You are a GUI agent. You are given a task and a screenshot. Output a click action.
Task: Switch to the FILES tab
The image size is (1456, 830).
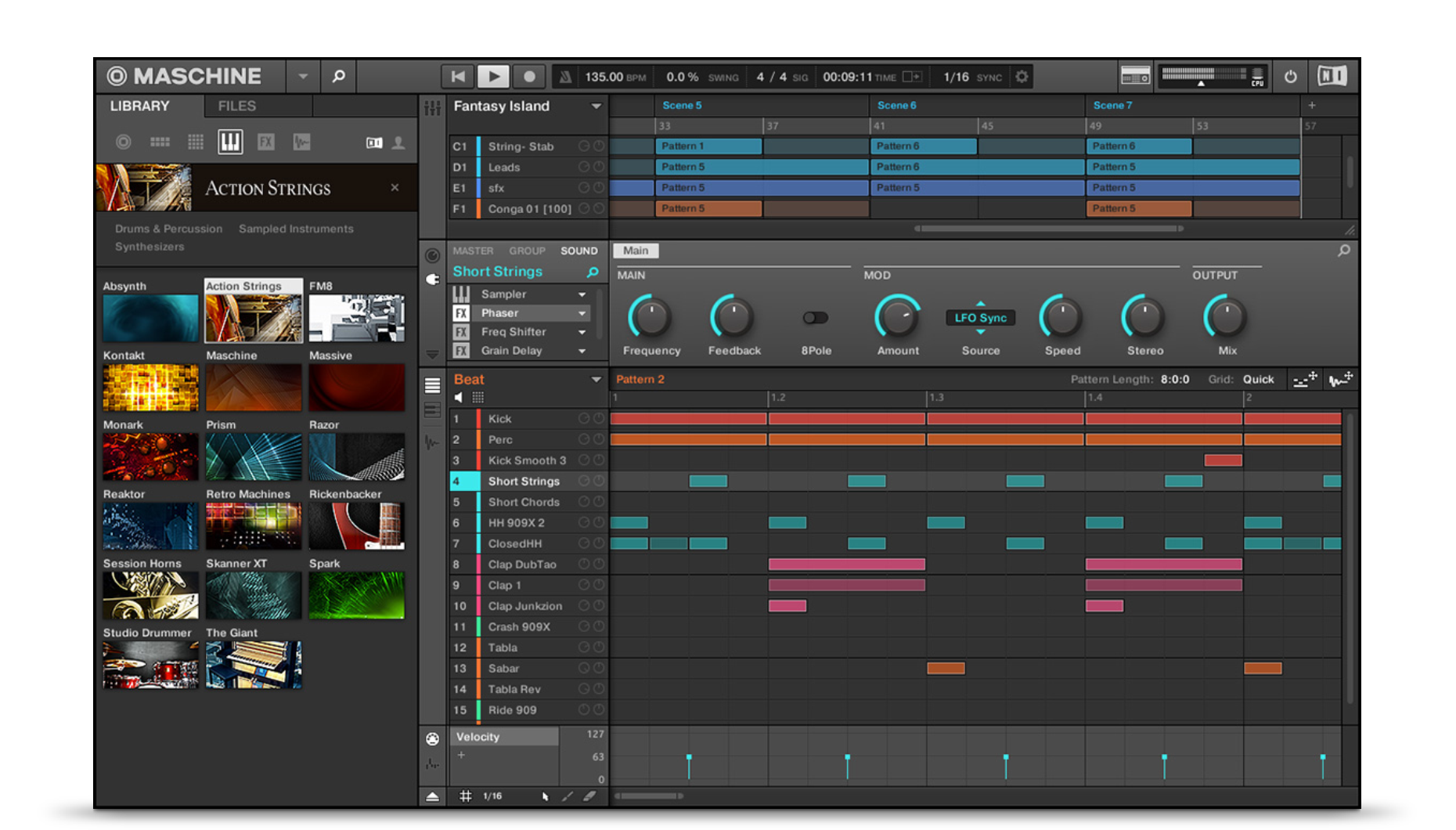tap(235, 106)
